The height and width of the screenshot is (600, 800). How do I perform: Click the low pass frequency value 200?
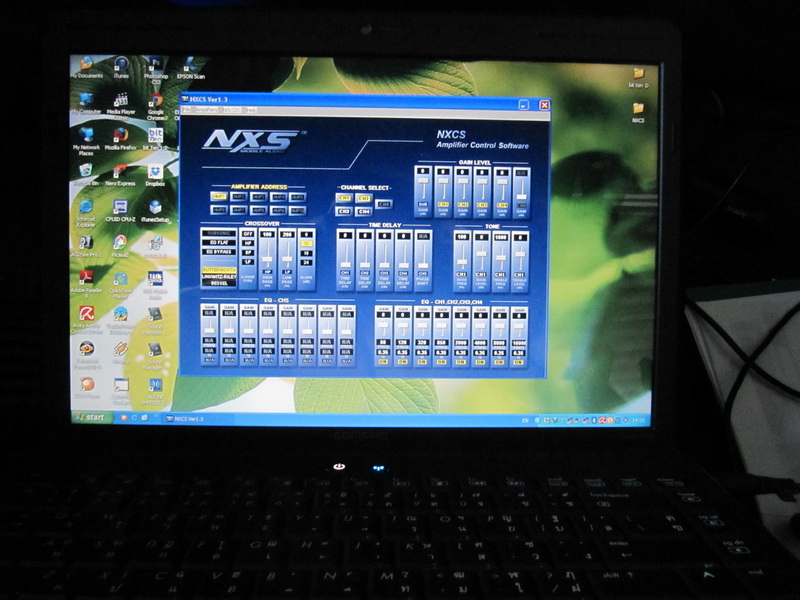pos(287,235)
